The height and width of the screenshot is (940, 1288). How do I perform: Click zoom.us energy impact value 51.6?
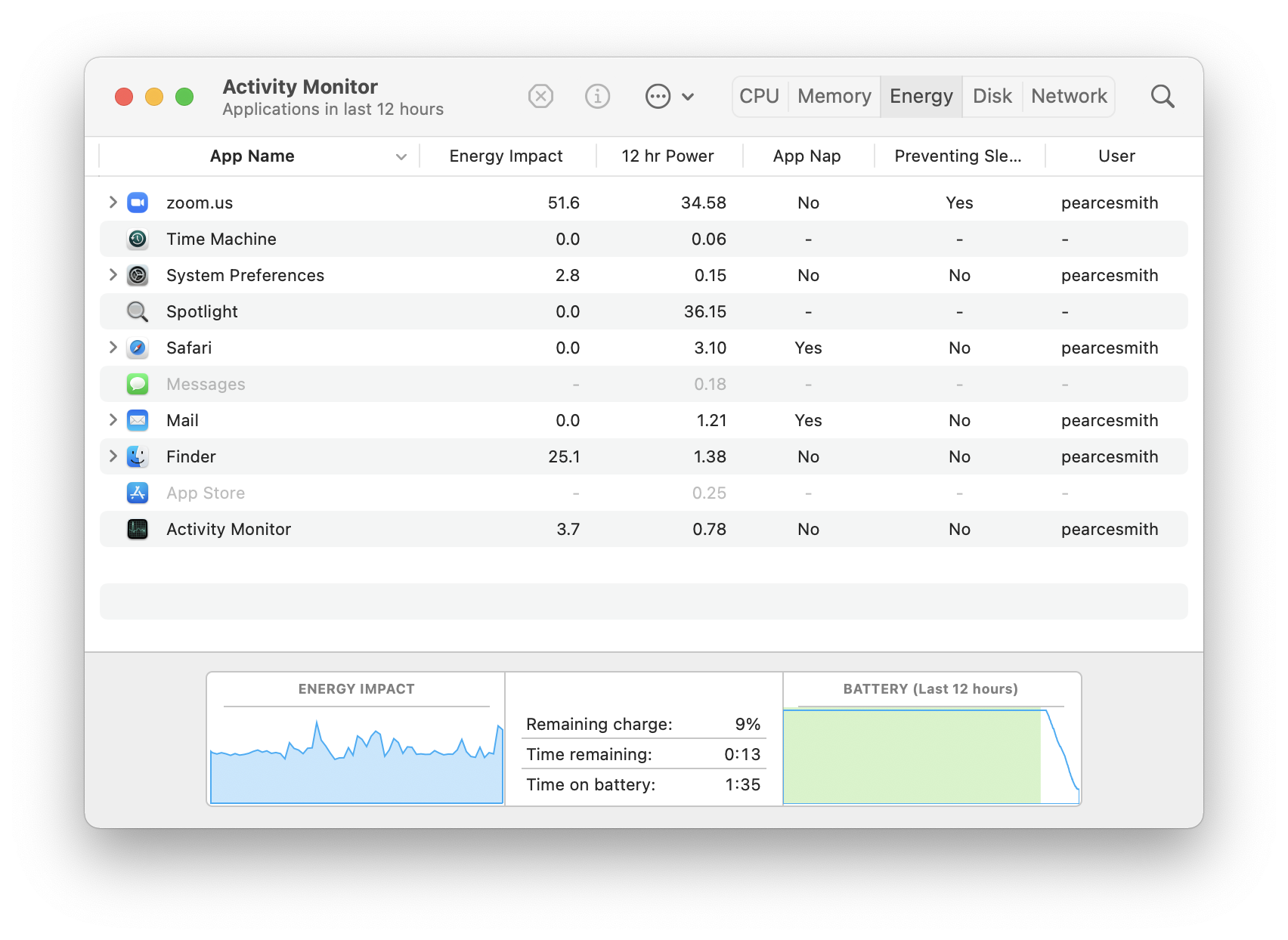[x=564, y=203]
